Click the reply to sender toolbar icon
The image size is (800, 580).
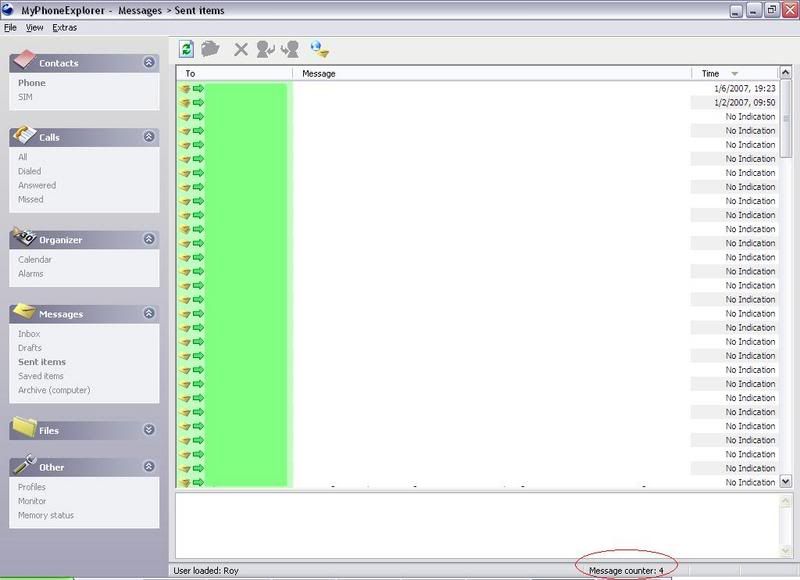coord(265,49)
